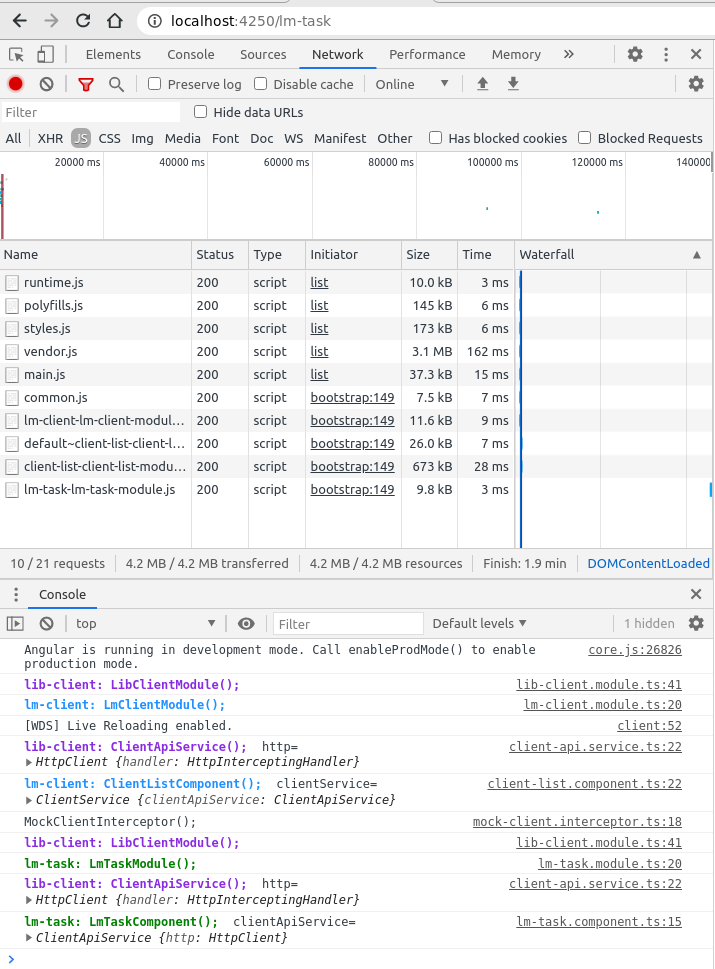Screen dimensions: 715x969
Task: Switch to the Console tab in top bar
Action: pyautogui.click(x=191, y=54)
